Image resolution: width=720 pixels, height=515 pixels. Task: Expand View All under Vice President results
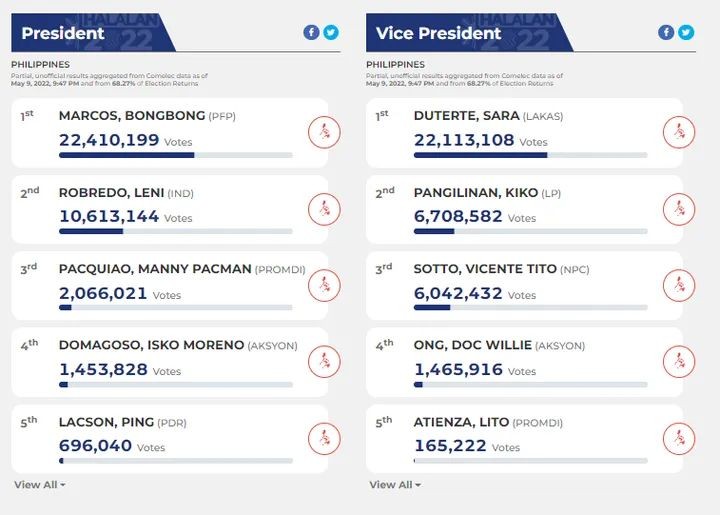tap(395, 485)
